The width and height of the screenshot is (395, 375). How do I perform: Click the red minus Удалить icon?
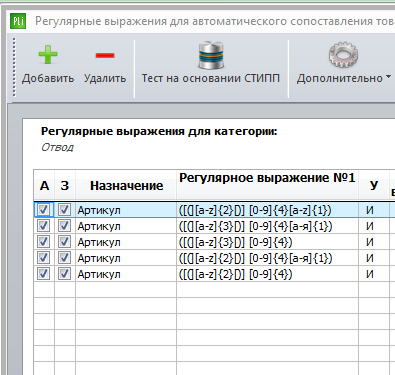tap(105, 55)
